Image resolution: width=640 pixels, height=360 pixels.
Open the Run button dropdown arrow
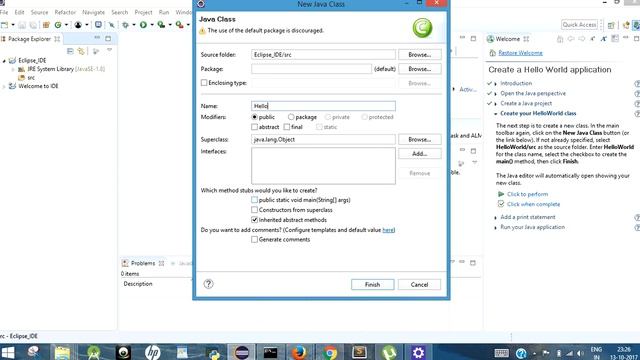coord(152,25)
